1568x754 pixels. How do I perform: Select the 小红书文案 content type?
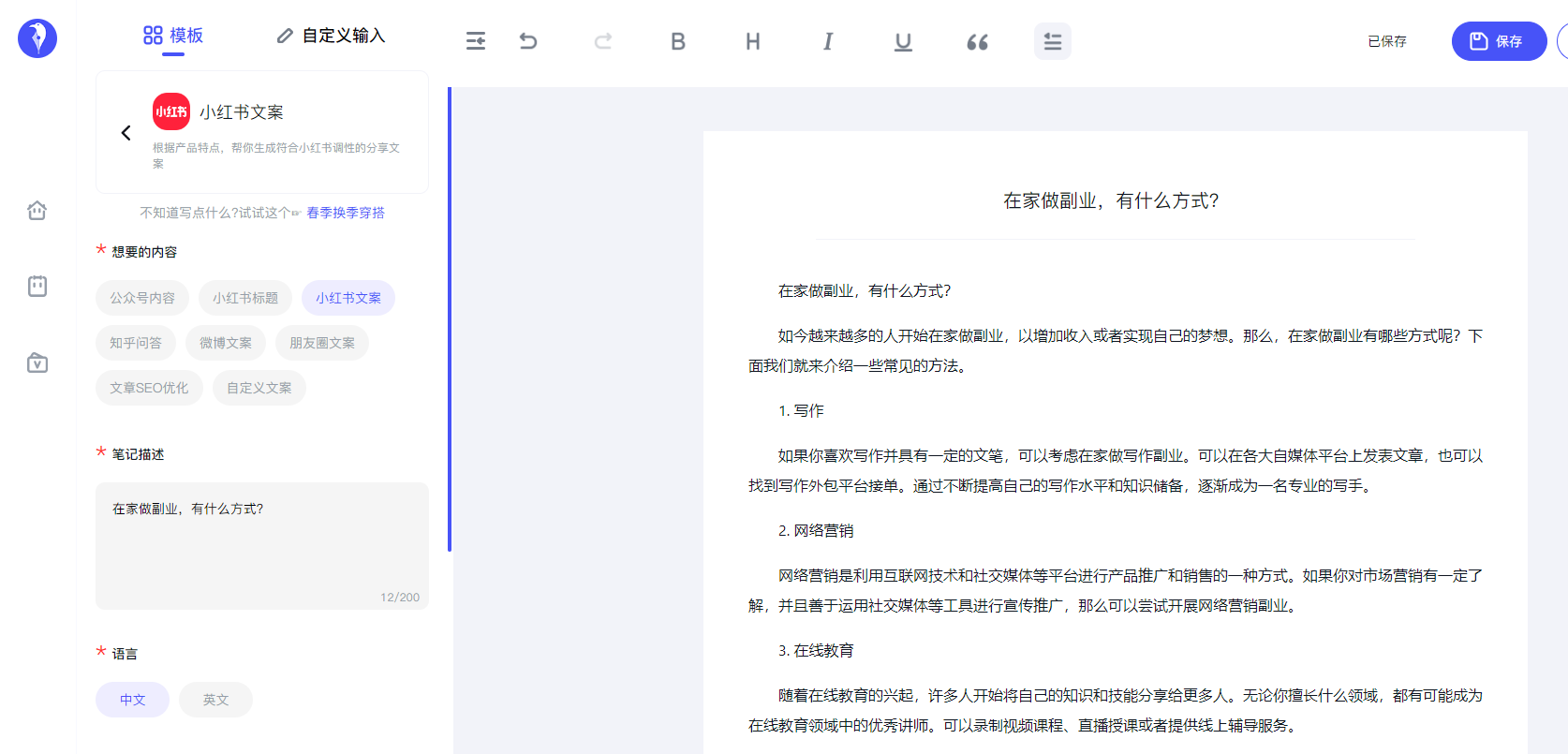coord(348,298)
